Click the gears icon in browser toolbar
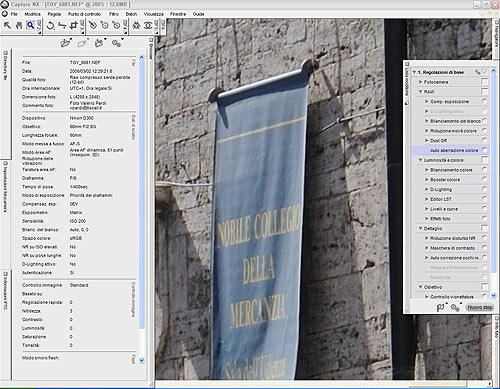This screenshot has width=500, height=389. tap(117, 43)
